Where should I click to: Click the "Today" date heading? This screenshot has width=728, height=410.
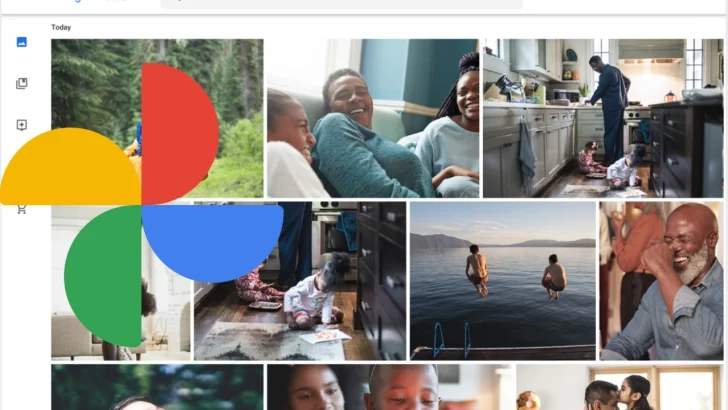(61, 27)
